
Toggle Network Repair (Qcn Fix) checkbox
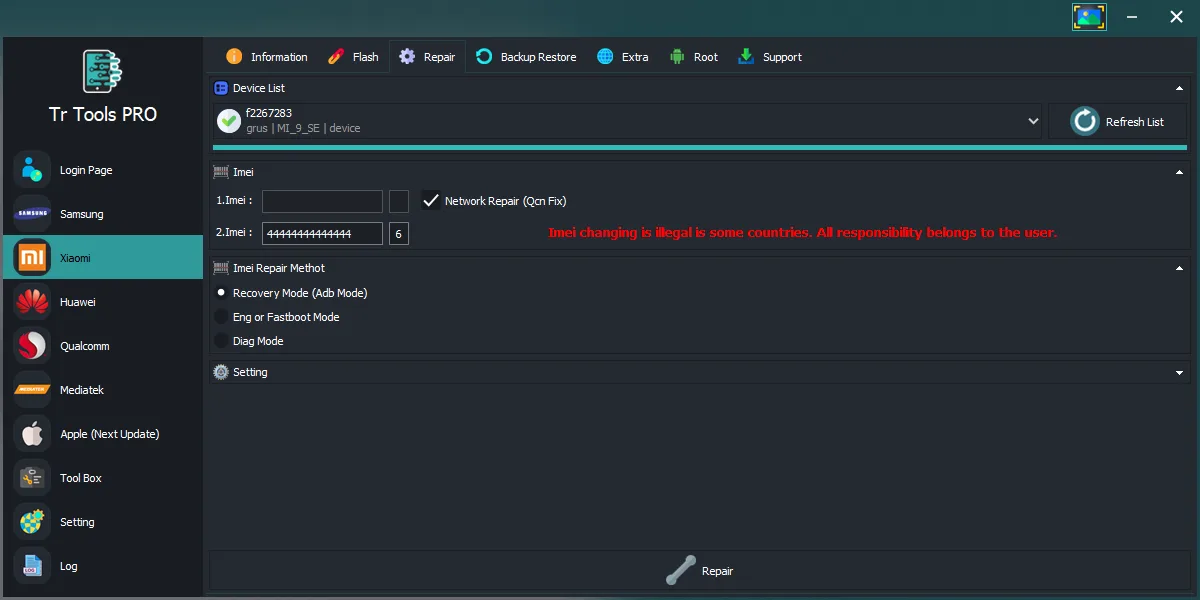[431, 200]
